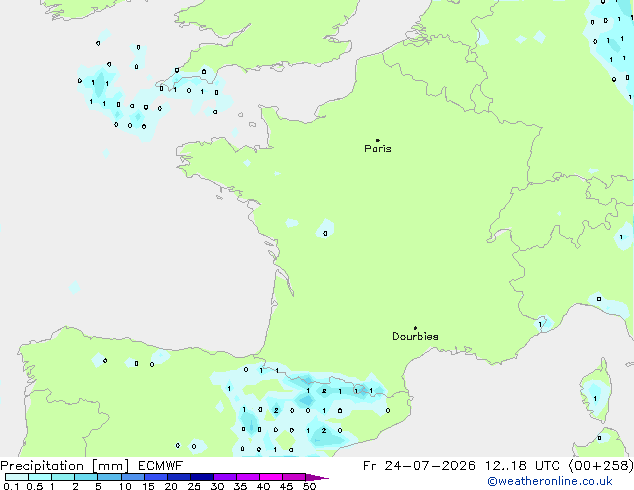Pick the 40–45 mm legend swatch
This screenshot has width=634, height=490.
coord(271,477)
